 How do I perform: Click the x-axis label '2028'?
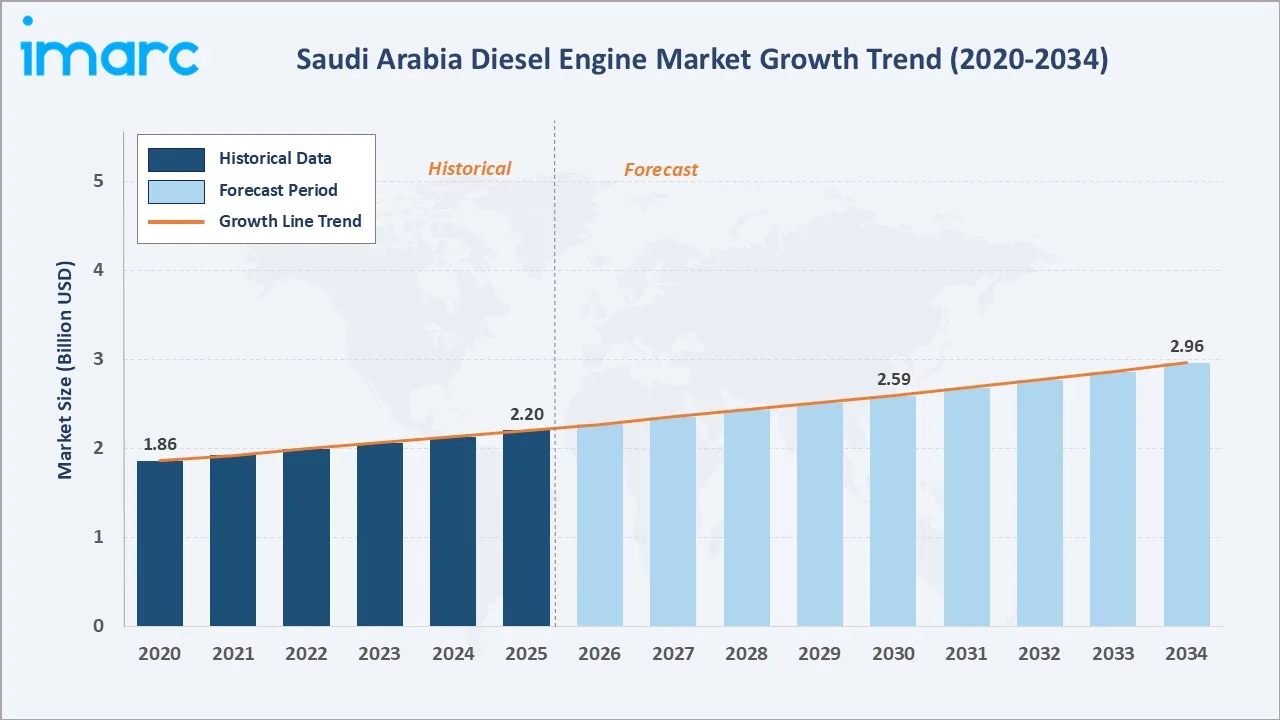[746, 654]
